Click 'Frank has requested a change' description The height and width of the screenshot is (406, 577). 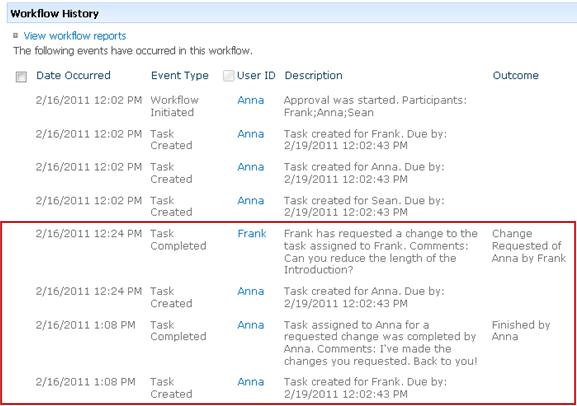tap(380, 251)
